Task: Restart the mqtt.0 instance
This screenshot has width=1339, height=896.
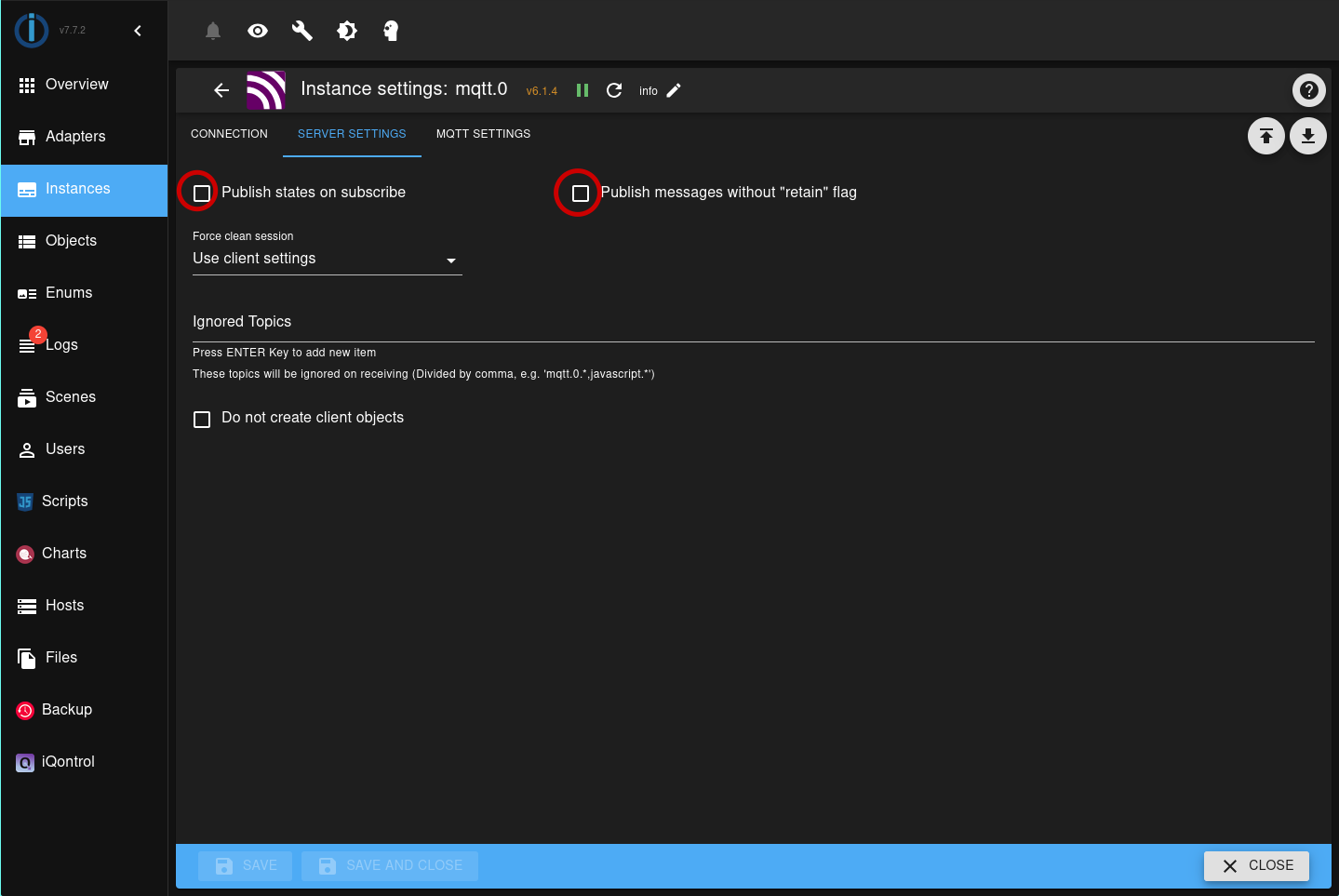Action: 614,90
